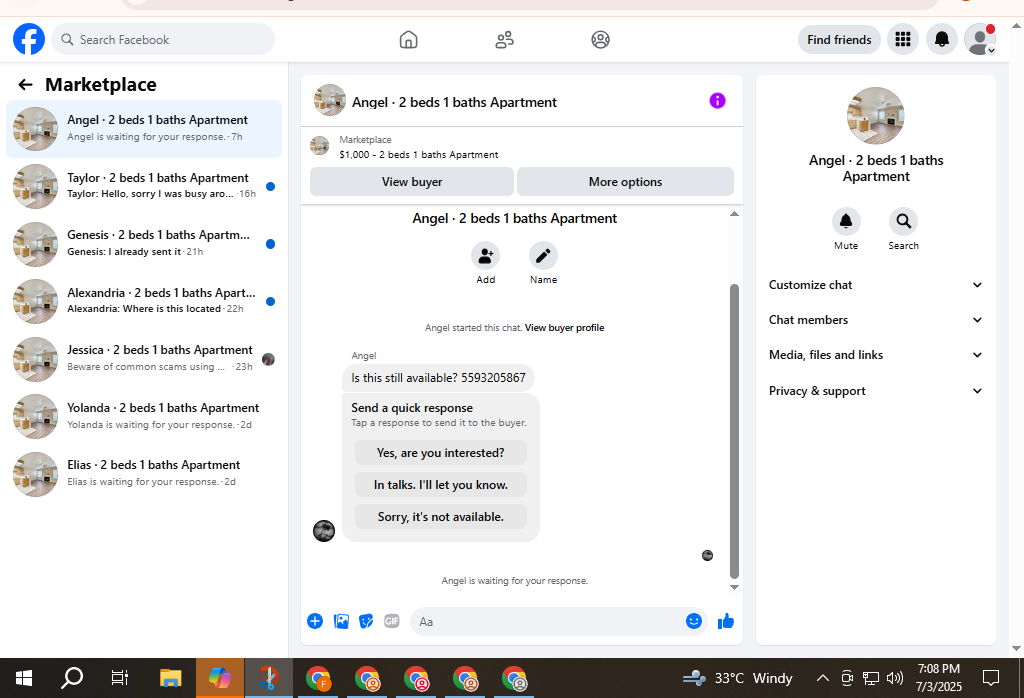Open Angel's conversation in the list

(144, 129)
